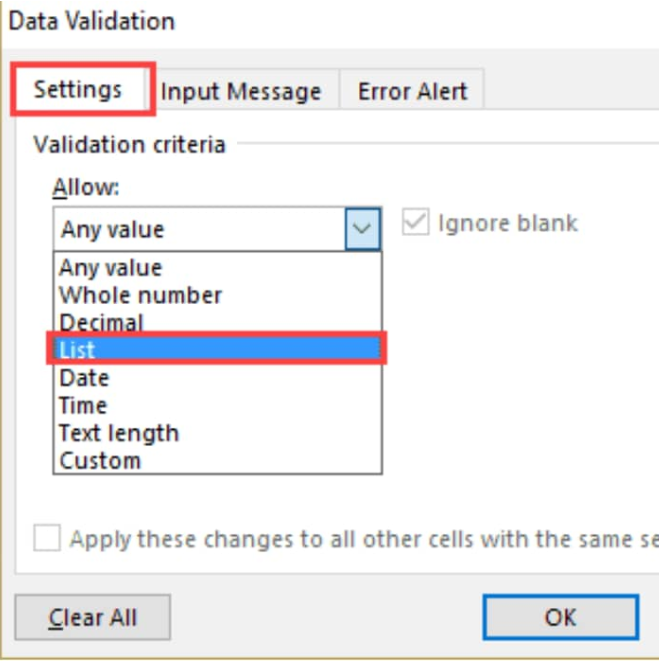Toggle the Ignore blank checkbox
Image resolution: width=661 pixels, height=663 pixels.
[415, 222]
